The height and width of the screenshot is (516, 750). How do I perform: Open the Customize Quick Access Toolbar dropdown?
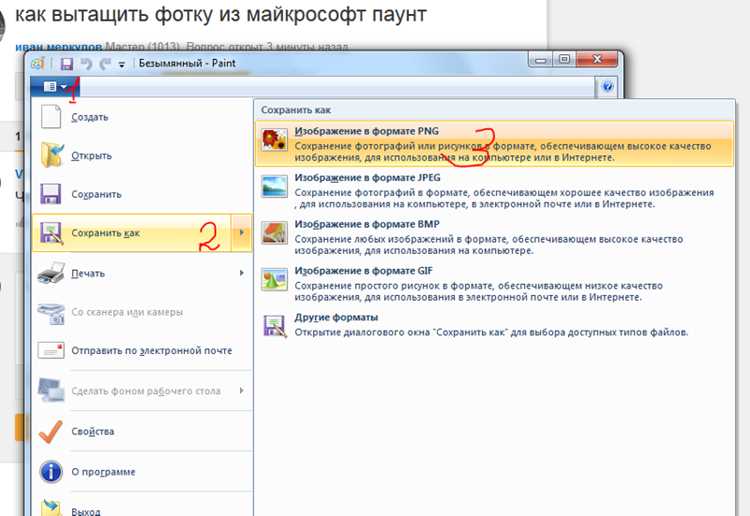122,65
